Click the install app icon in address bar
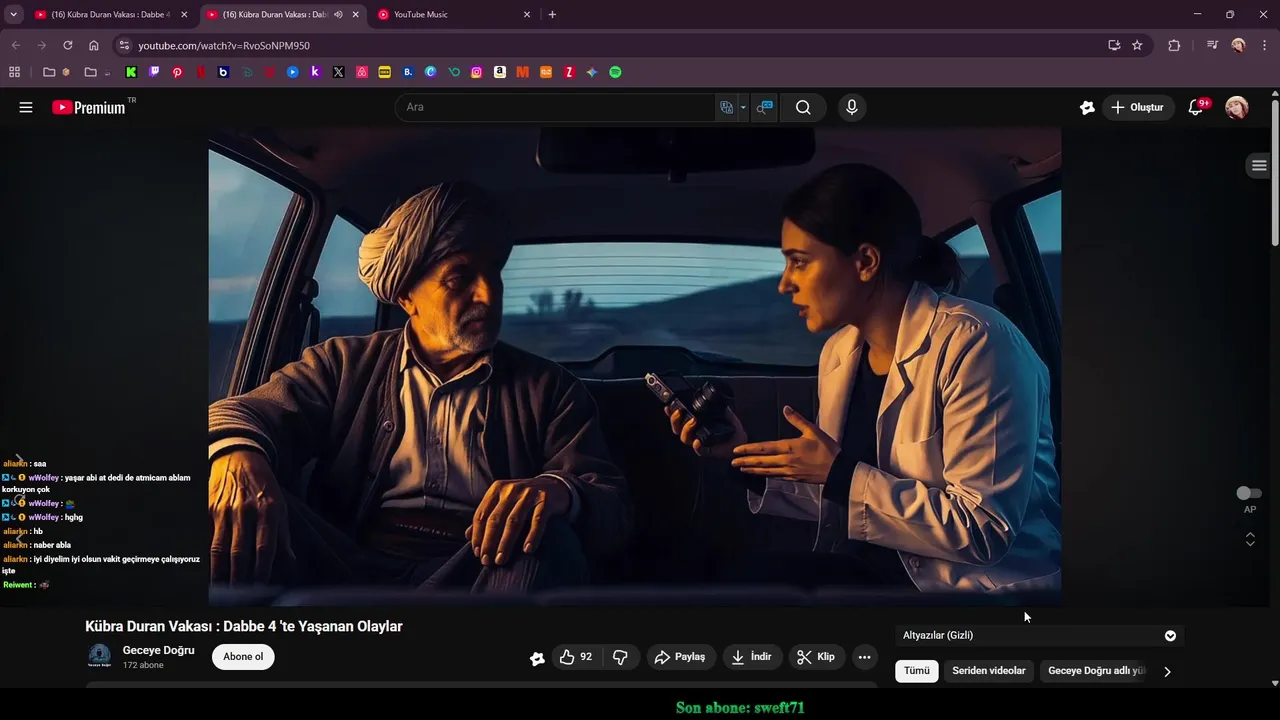 pyautogui.click(x=1114, y=45)
